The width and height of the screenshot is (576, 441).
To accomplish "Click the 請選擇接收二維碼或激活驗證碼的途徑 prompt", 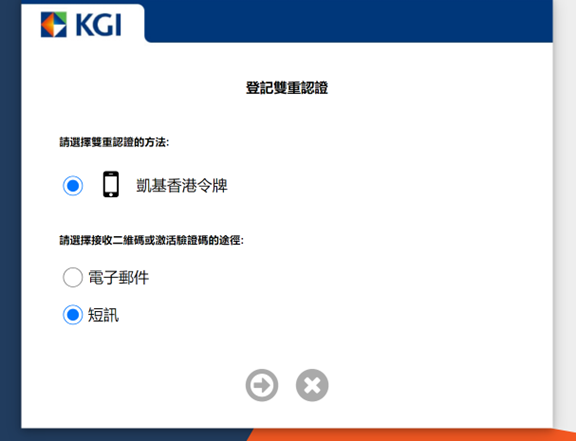I will [x=151, y=241].
